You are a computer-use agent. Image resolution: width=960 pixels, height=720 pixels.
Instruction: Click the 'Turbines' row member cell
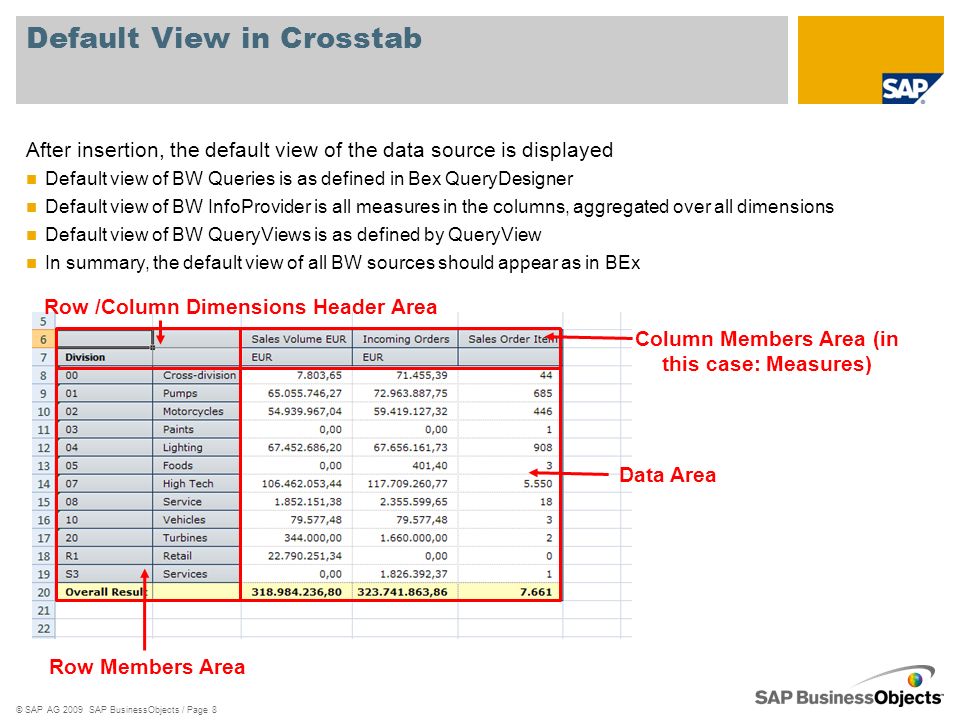pyautogui.click(x=197, y=538)
